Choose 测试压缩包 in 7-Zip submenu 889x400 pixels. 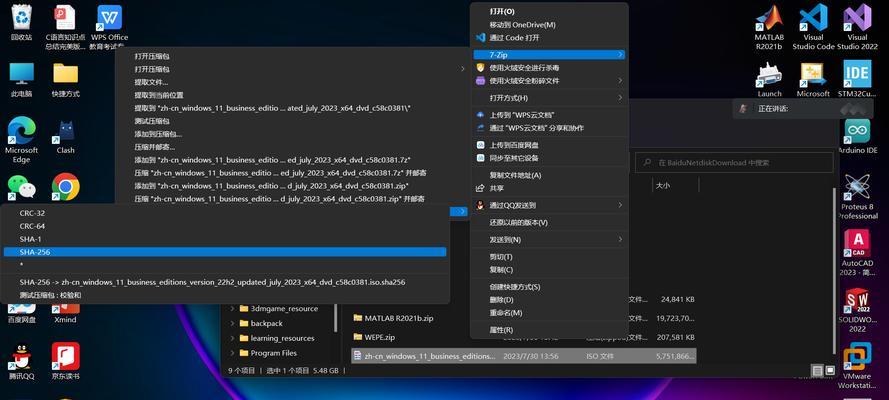tap(292, 121)
